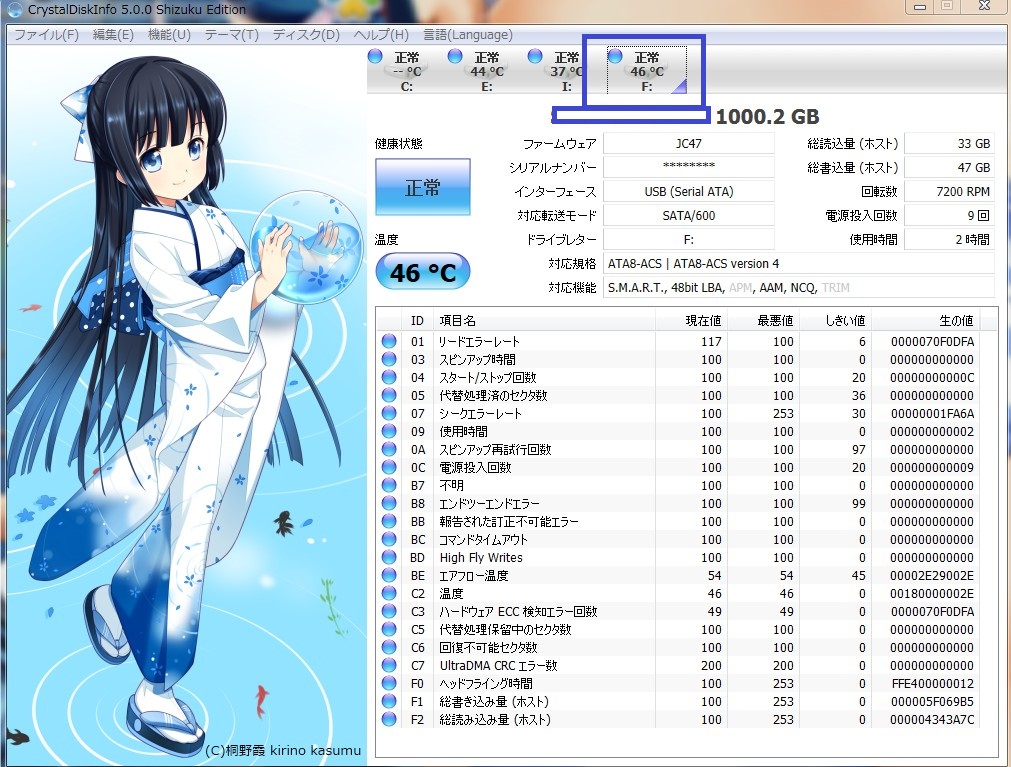
Task: Click status icon for F2 総読み込み量
Action: [x=389, y=719]
